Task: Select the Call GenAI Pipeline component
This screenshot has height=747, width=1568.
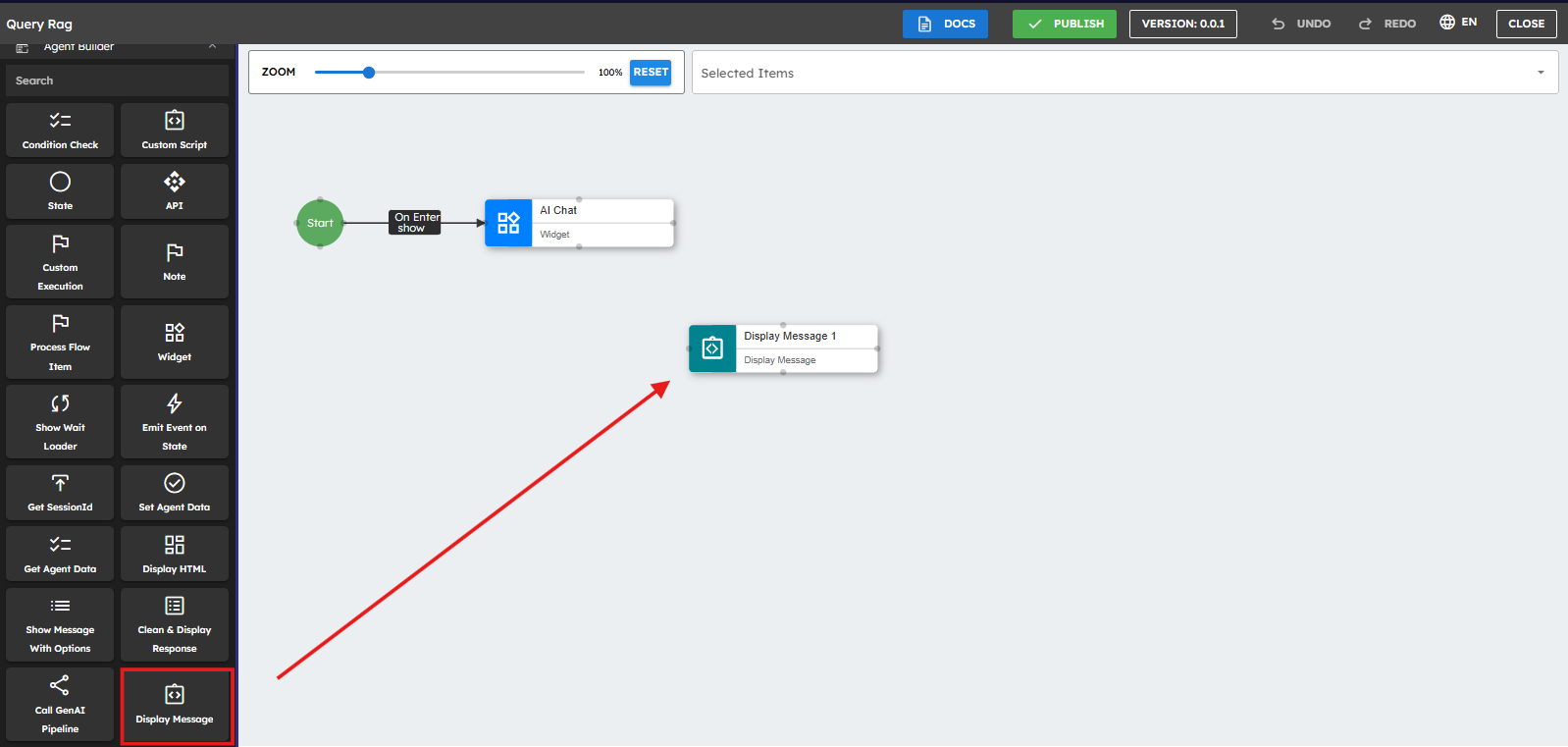Action: click(x=60, y=706)
